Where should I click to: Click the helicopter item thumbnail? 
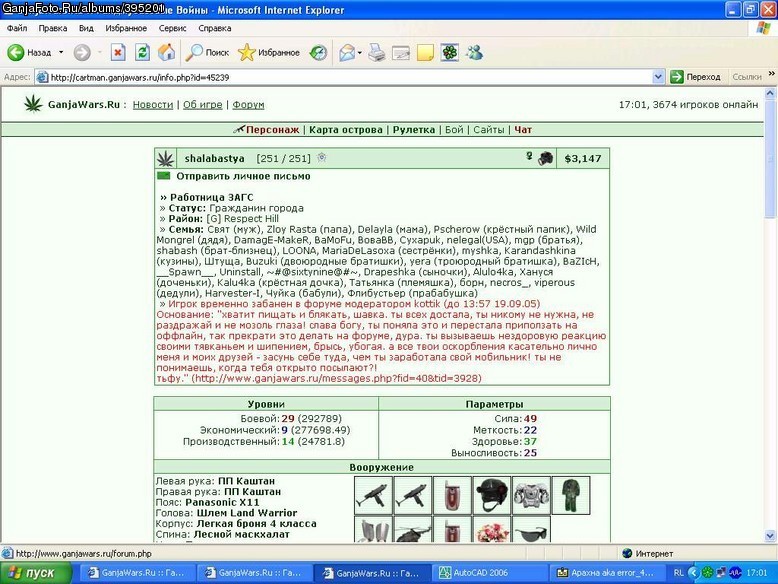(x=413, y=529)
